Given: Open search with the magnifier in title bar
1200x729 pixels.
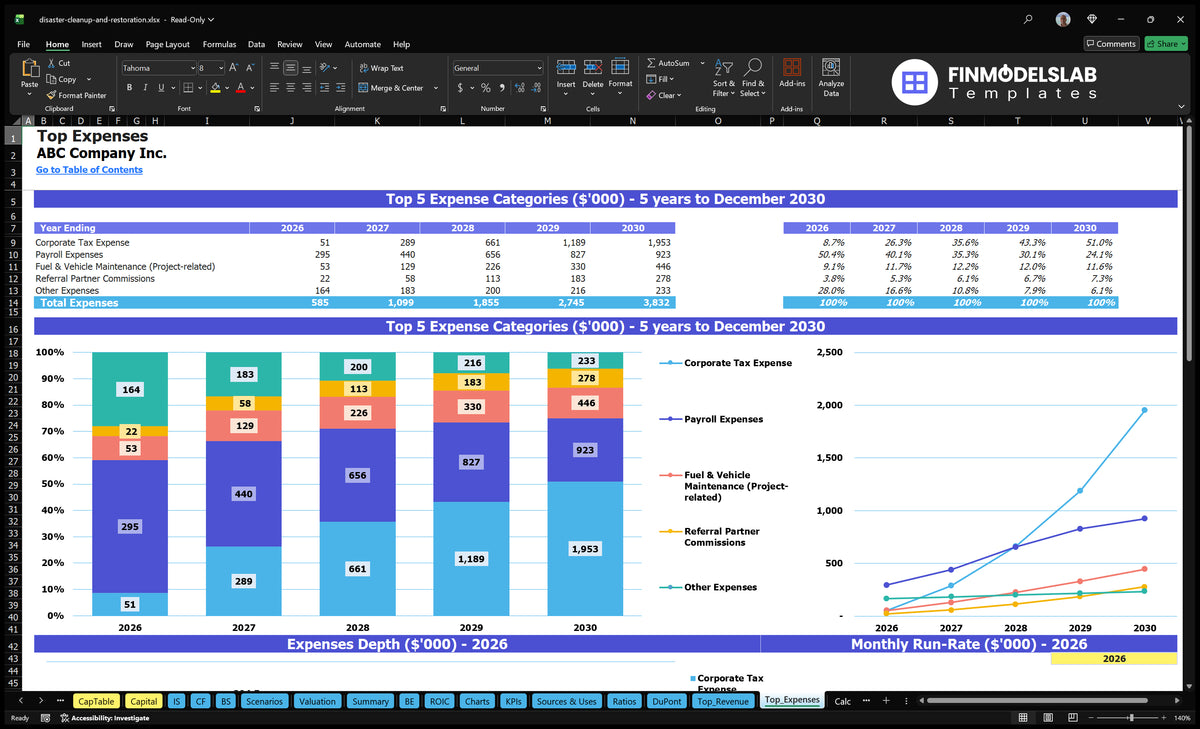Looking at the screenshot, I should [1029, 19].
